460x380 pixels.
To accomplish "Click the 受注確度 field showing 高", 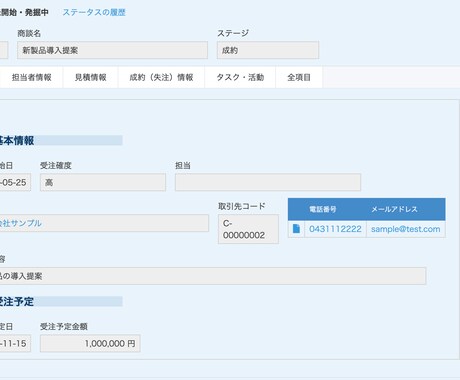I will point(103,182).
